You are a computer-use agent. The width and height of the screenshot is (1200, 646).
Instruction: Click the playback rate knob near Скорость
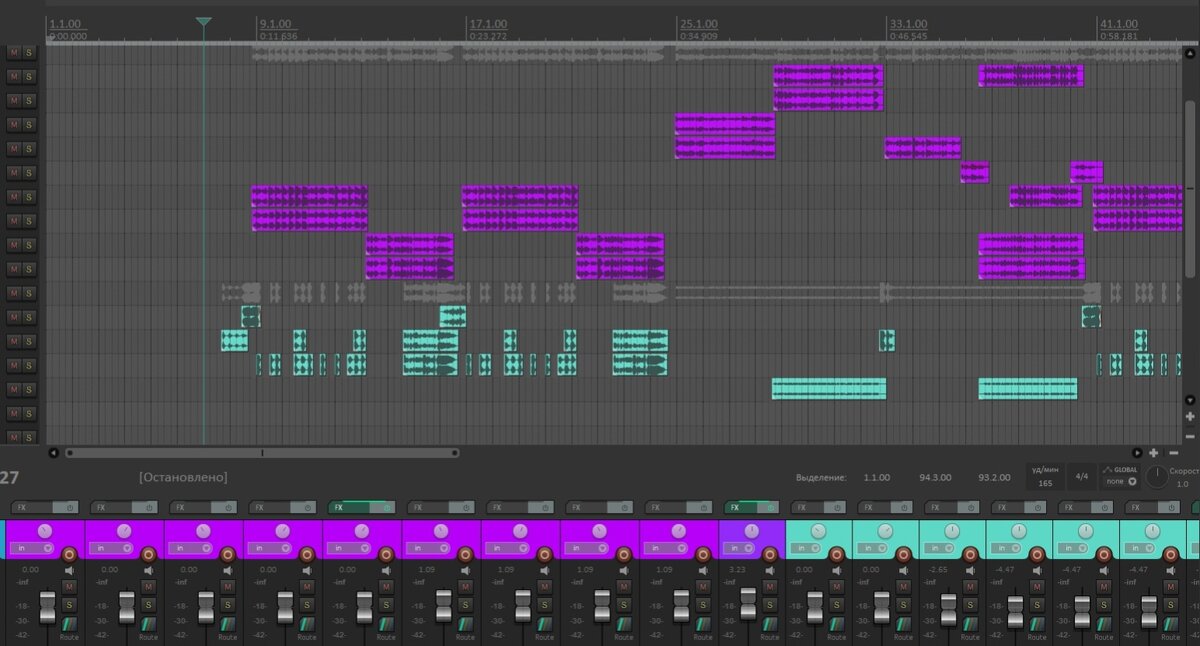point(1156,477)
